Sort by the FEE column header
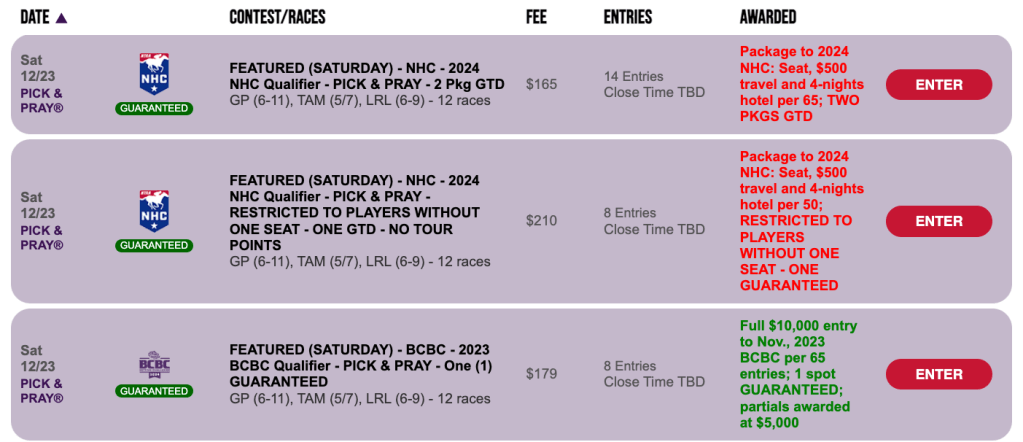Viewport: 1023px width, 442px height. click(x=536, y=17)
